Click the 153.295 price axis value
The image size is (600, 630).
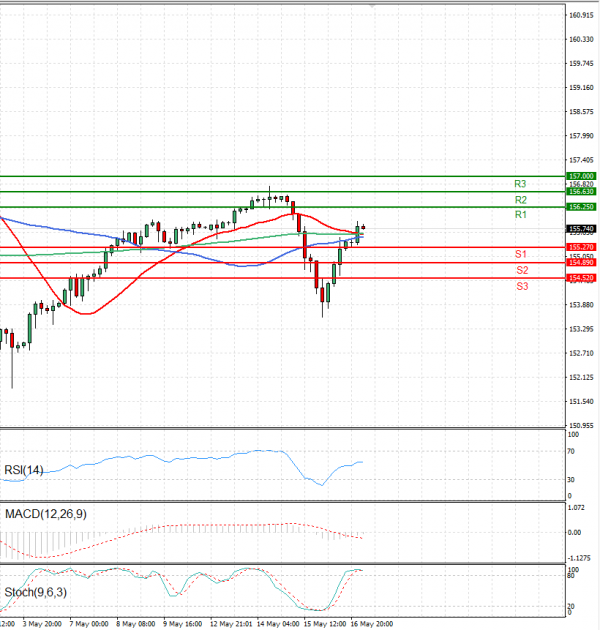tap(581, 329)
